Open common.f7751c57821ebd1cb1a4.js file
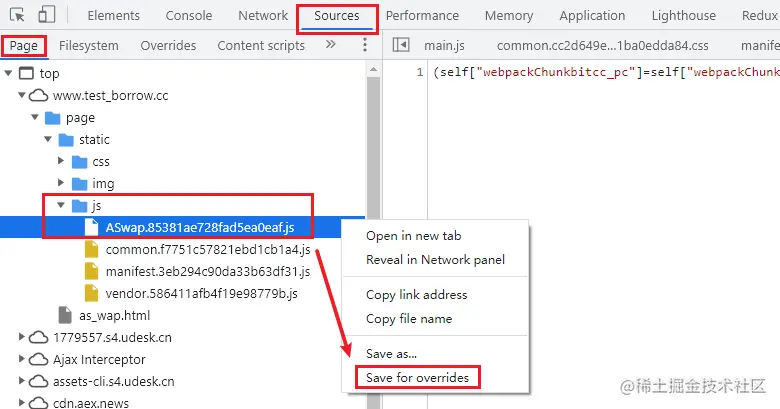Screen dimensions: 780x409 click(x=208, y=249)
